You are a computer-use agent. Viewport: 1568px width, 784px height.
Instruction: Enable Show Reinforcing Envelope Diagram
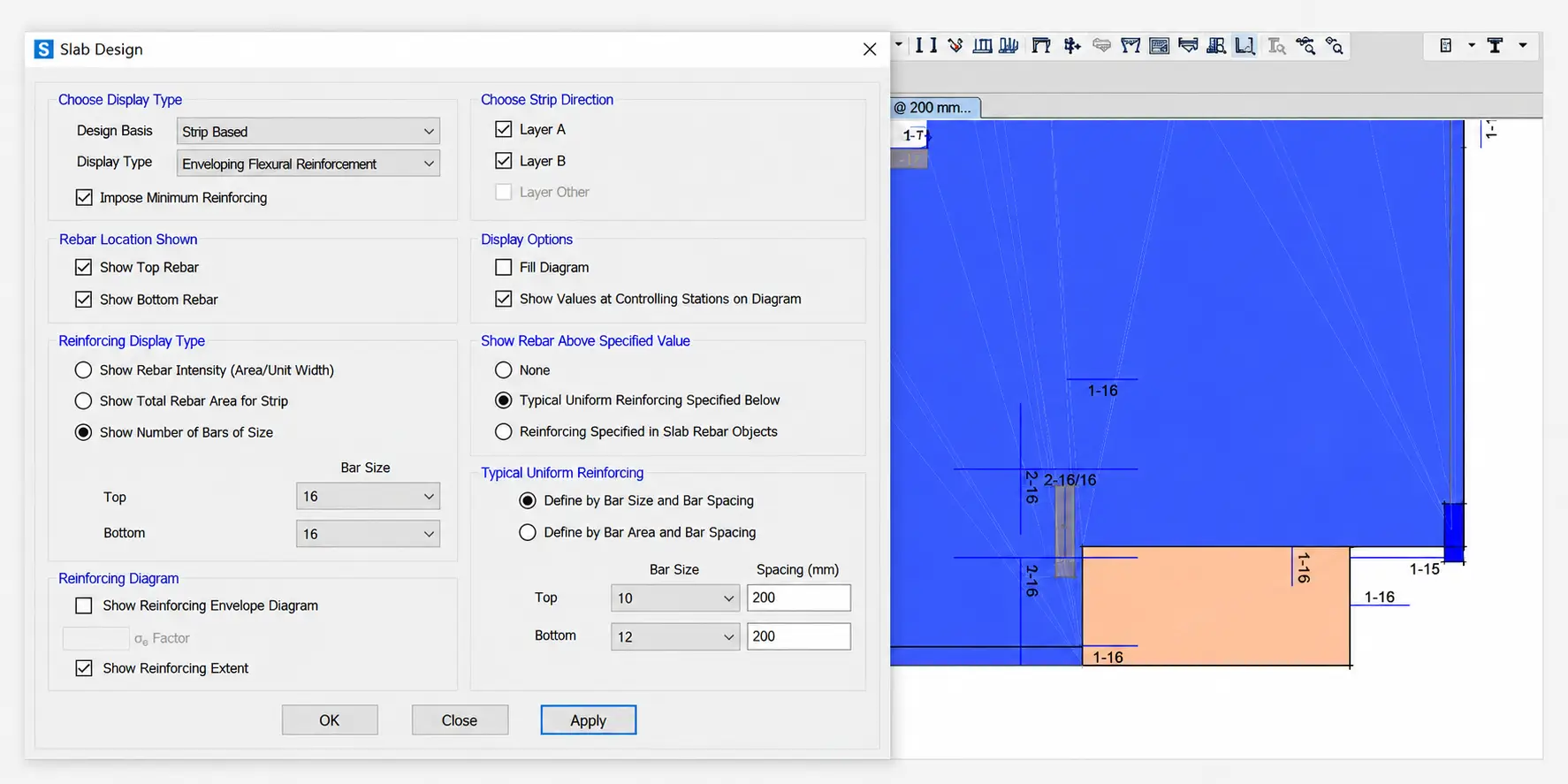pyautogui.click(x=84, y=605)
